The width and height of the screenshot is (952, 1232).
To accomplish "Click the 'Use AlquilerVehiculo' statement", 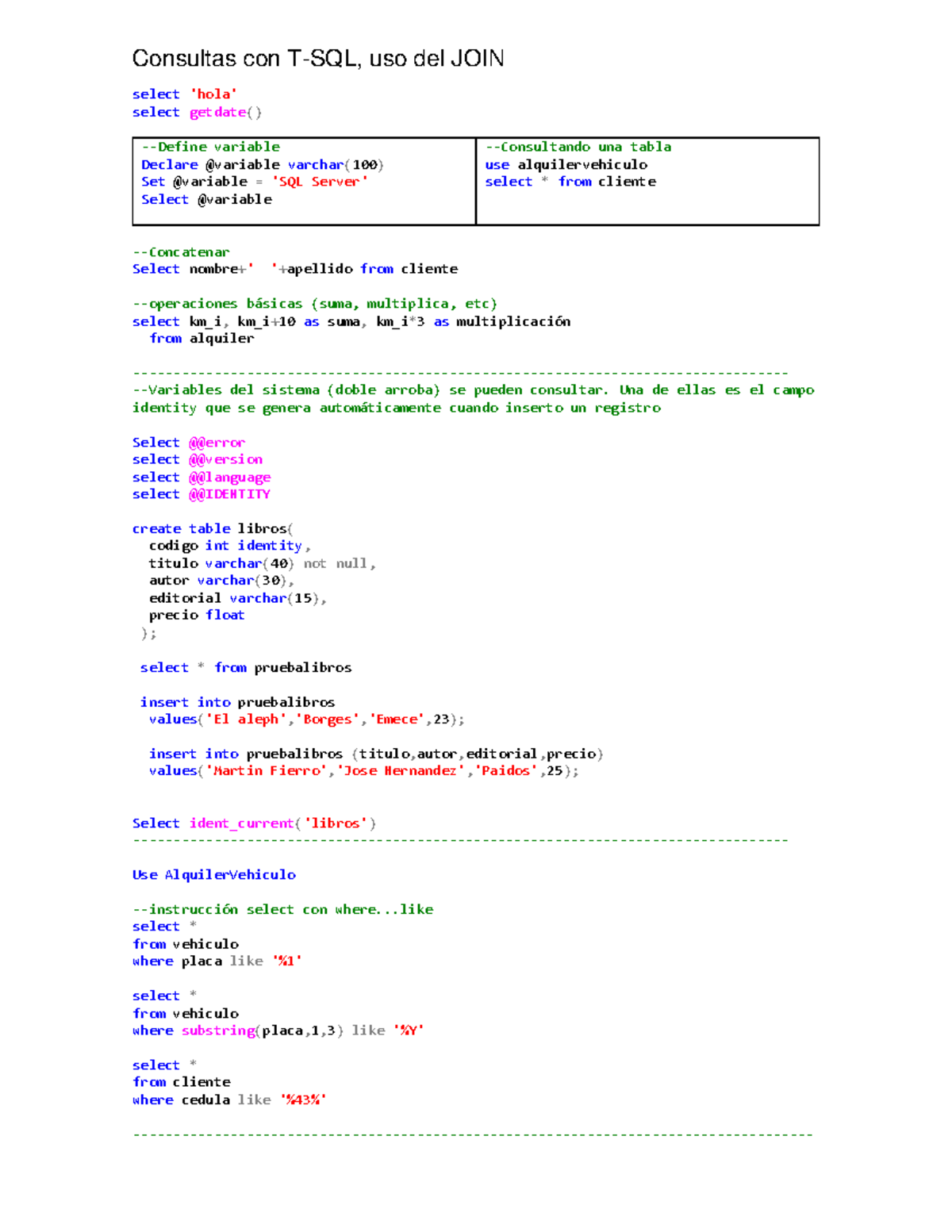I will 213,874.
